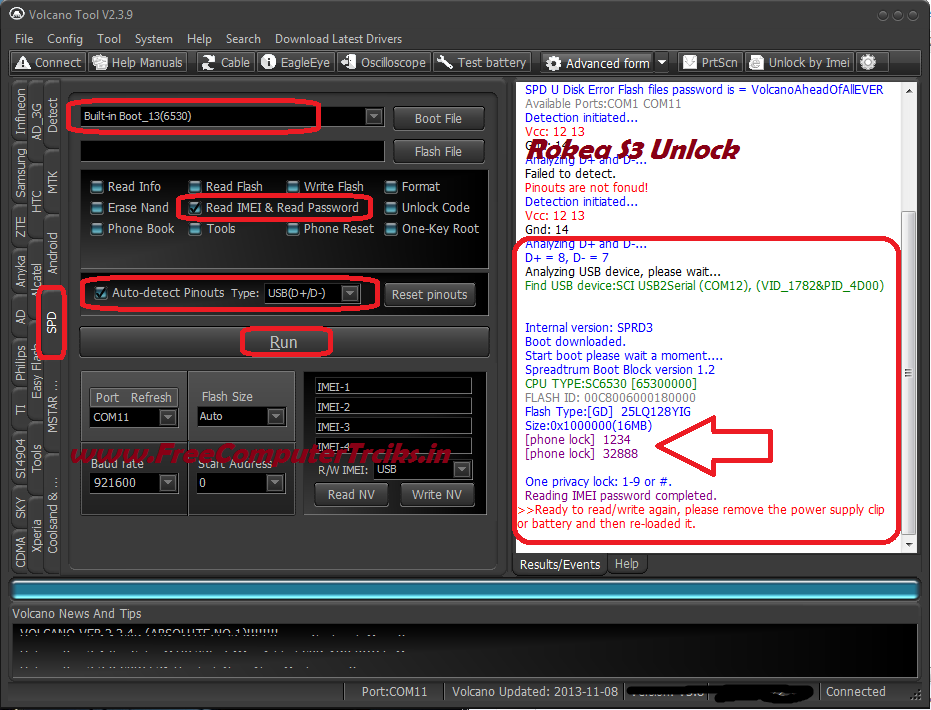
Task: Click the Write NV button
Action: pyautogui.click(x=436, y=495)
